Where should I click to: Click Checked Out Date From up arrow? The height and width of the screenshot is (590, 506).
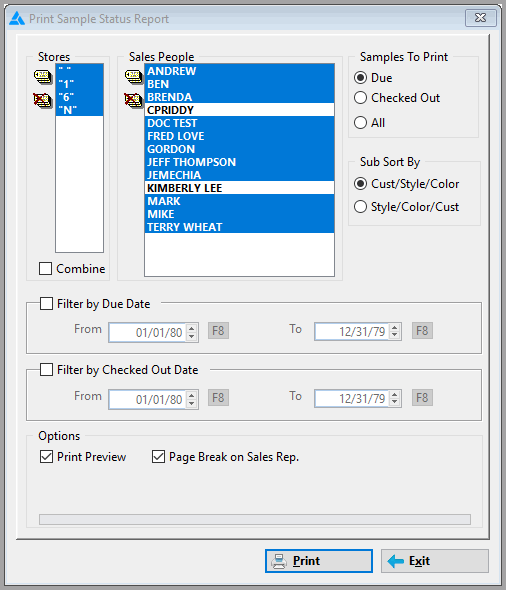point(192,395)
